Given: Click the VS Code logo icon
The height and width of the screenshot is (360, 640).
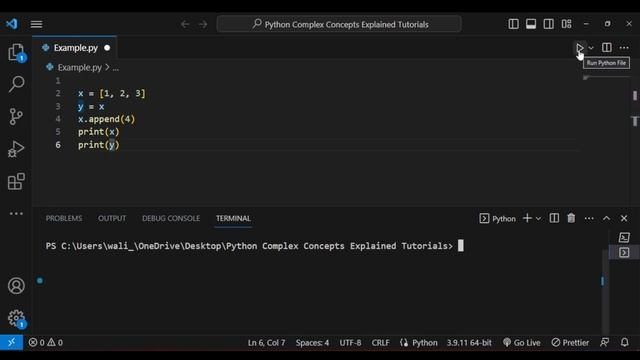Looking at the screenshot, I should [11, 24].
